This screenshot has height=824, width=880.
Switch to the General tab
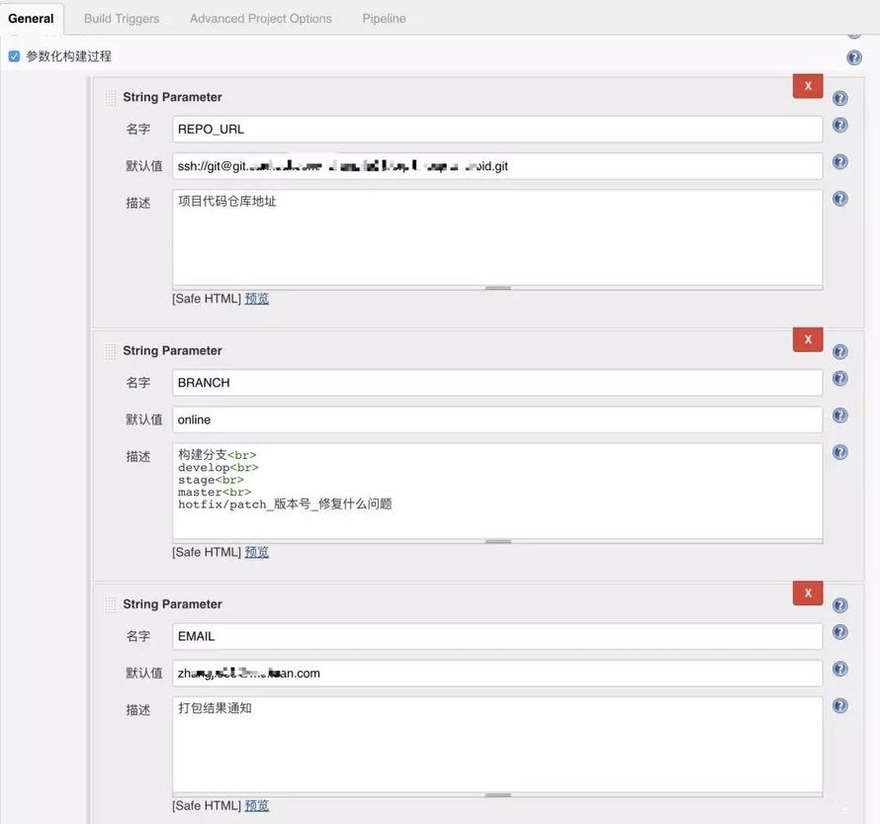tap(31, 19)
